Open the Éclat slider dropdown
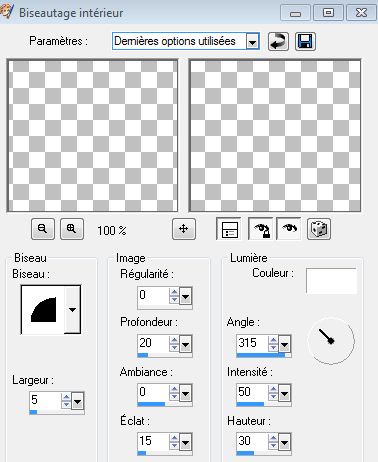The height and width of the screenshot is (462, 378). [185, 442]
